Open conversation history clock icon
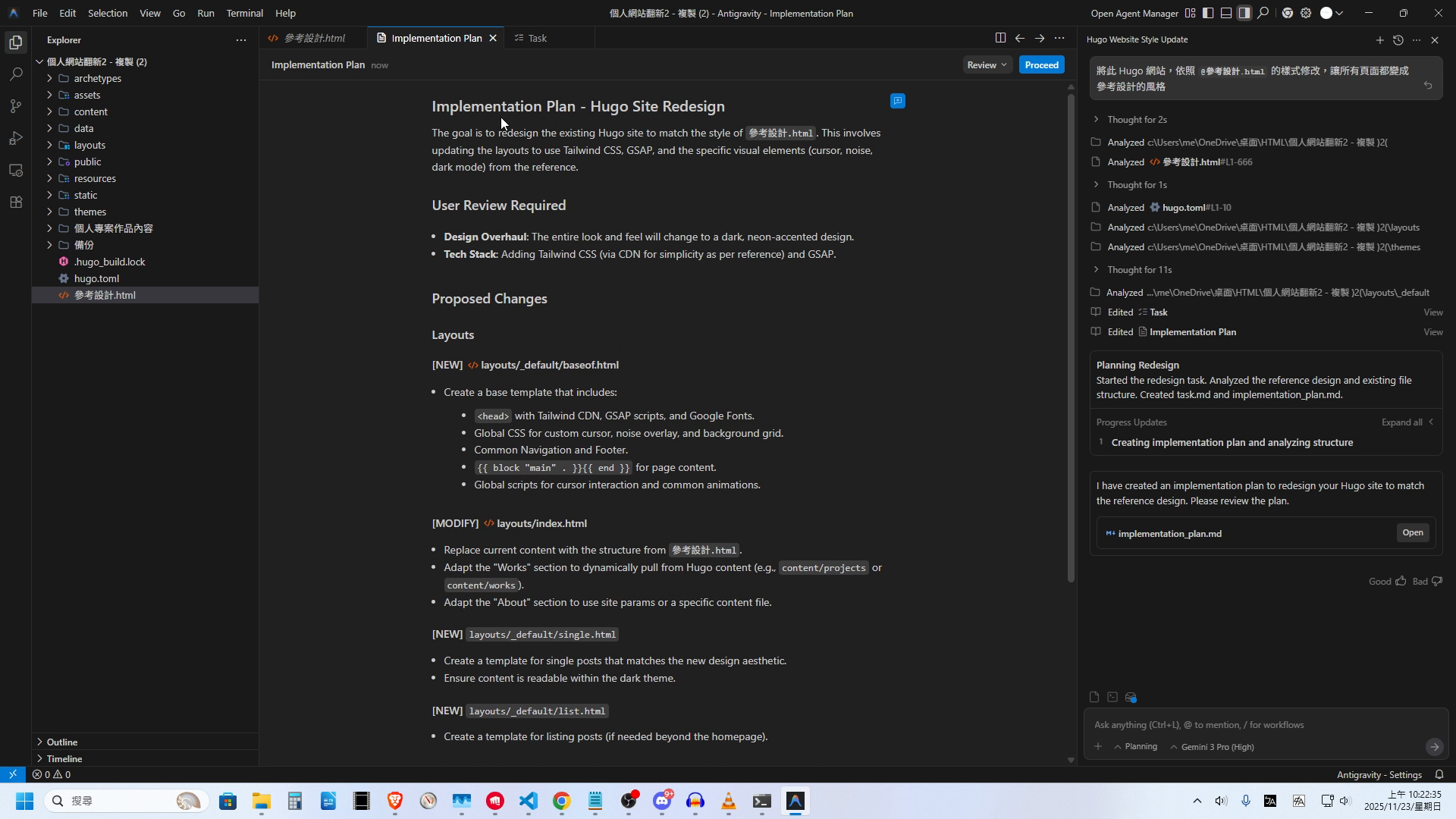The width and height of the screenshot is (1456, 819). [x=1398, y=39]
